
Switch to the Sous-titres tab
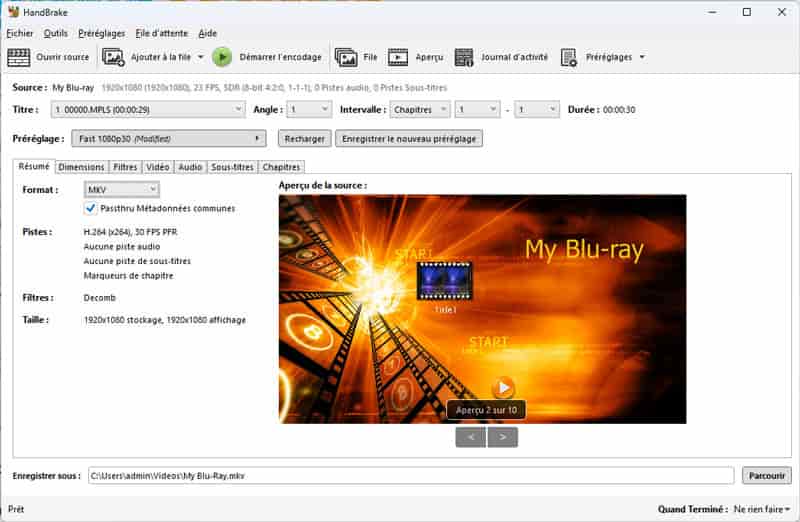(232, 167)
